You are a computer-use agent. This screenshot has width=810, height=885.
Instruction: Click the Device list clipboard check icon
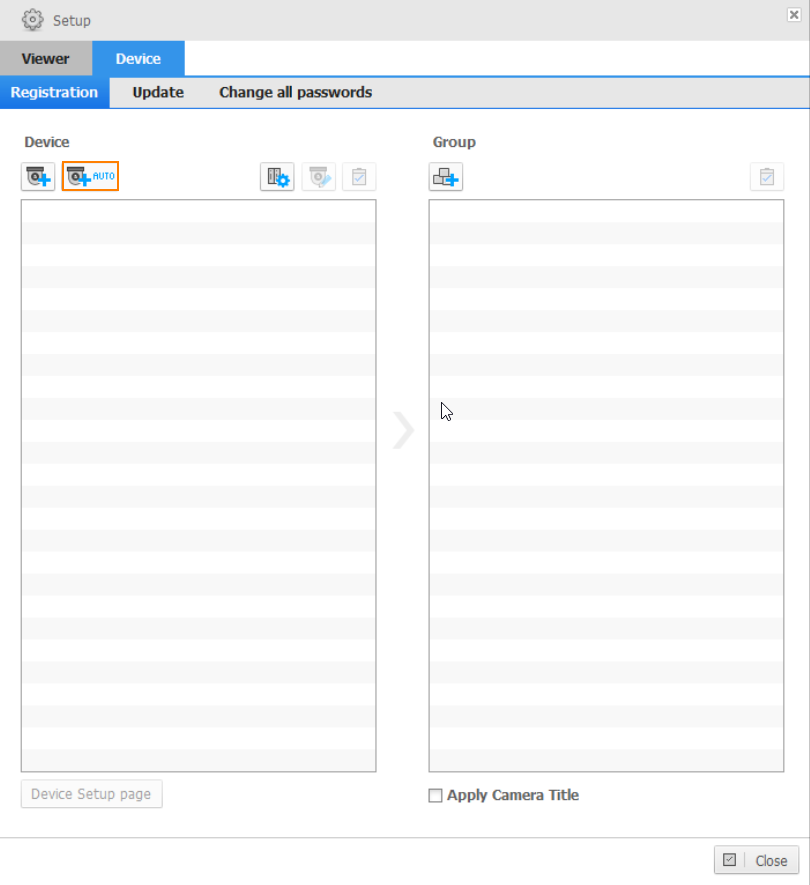pyautogui.click(x=359, y=177)
